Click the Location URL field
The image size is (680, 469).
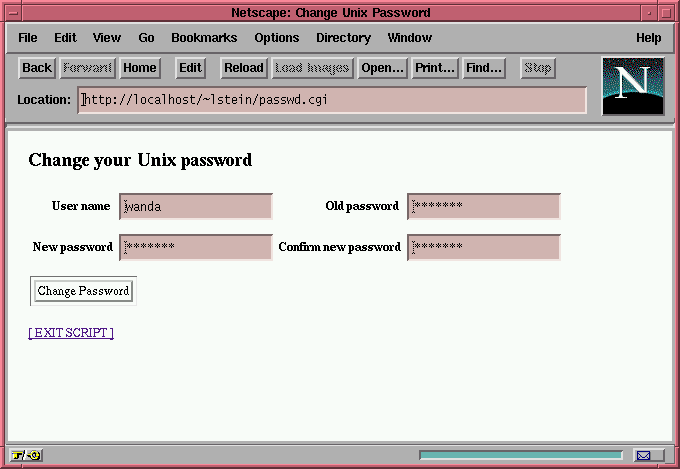tap(332, 100)
